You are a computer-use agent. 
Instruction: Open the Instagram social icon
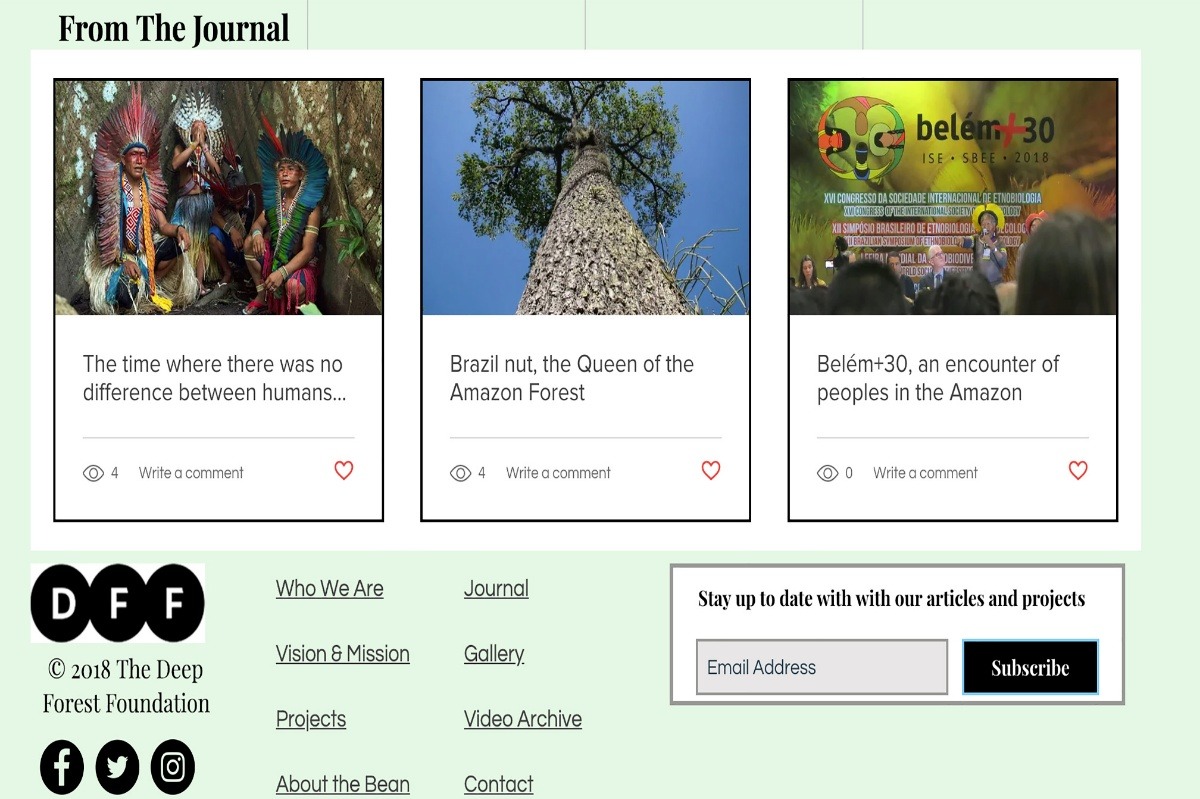coord(173,767)
